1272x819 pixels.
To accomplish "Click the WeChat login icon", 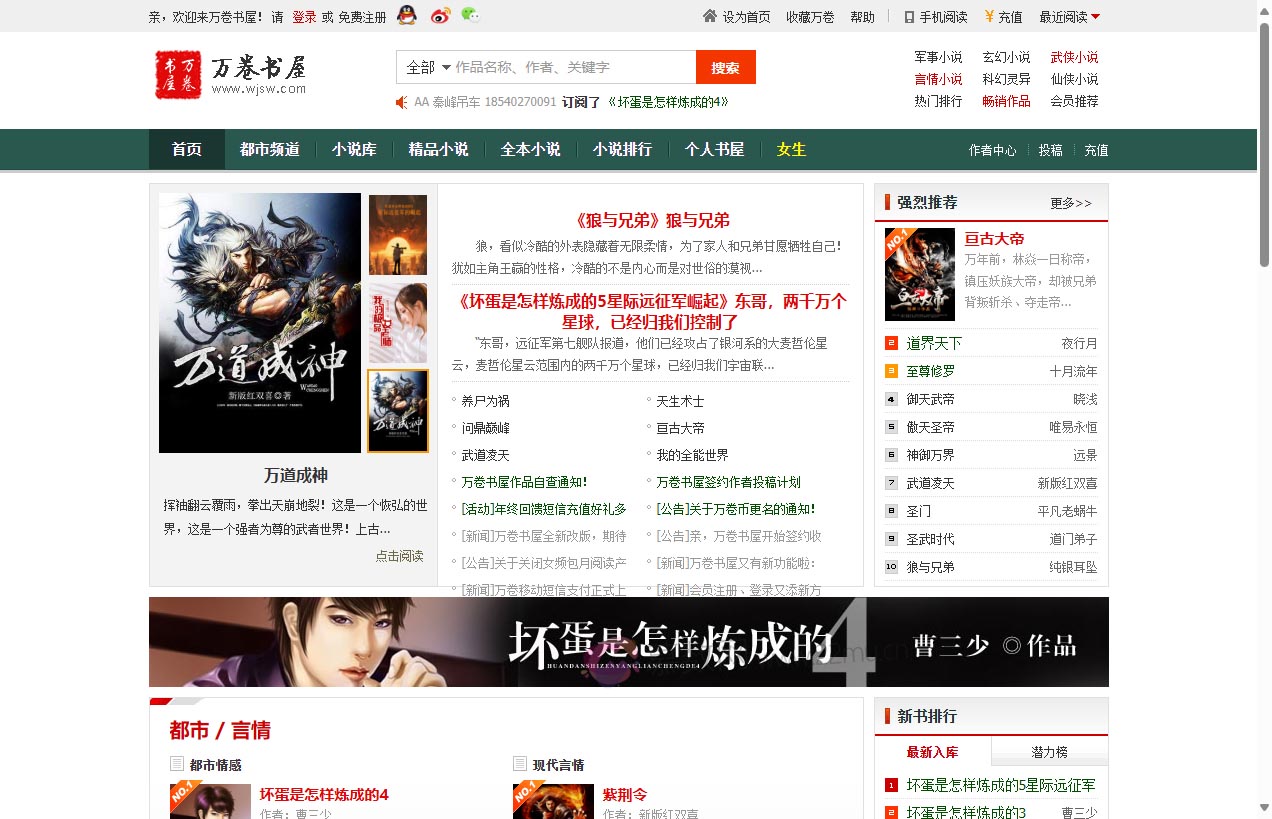I will [470, 15].
